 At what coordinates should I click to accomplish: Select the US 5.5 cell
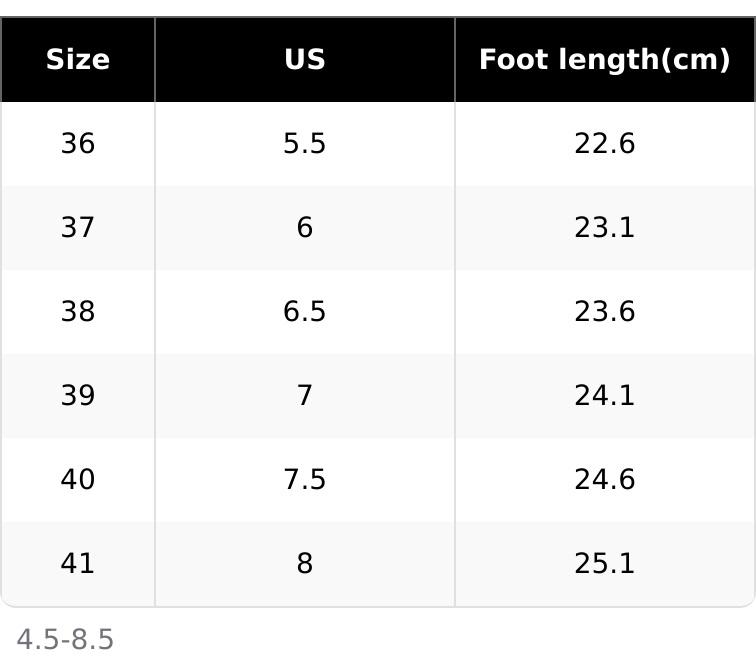(304, 144)
